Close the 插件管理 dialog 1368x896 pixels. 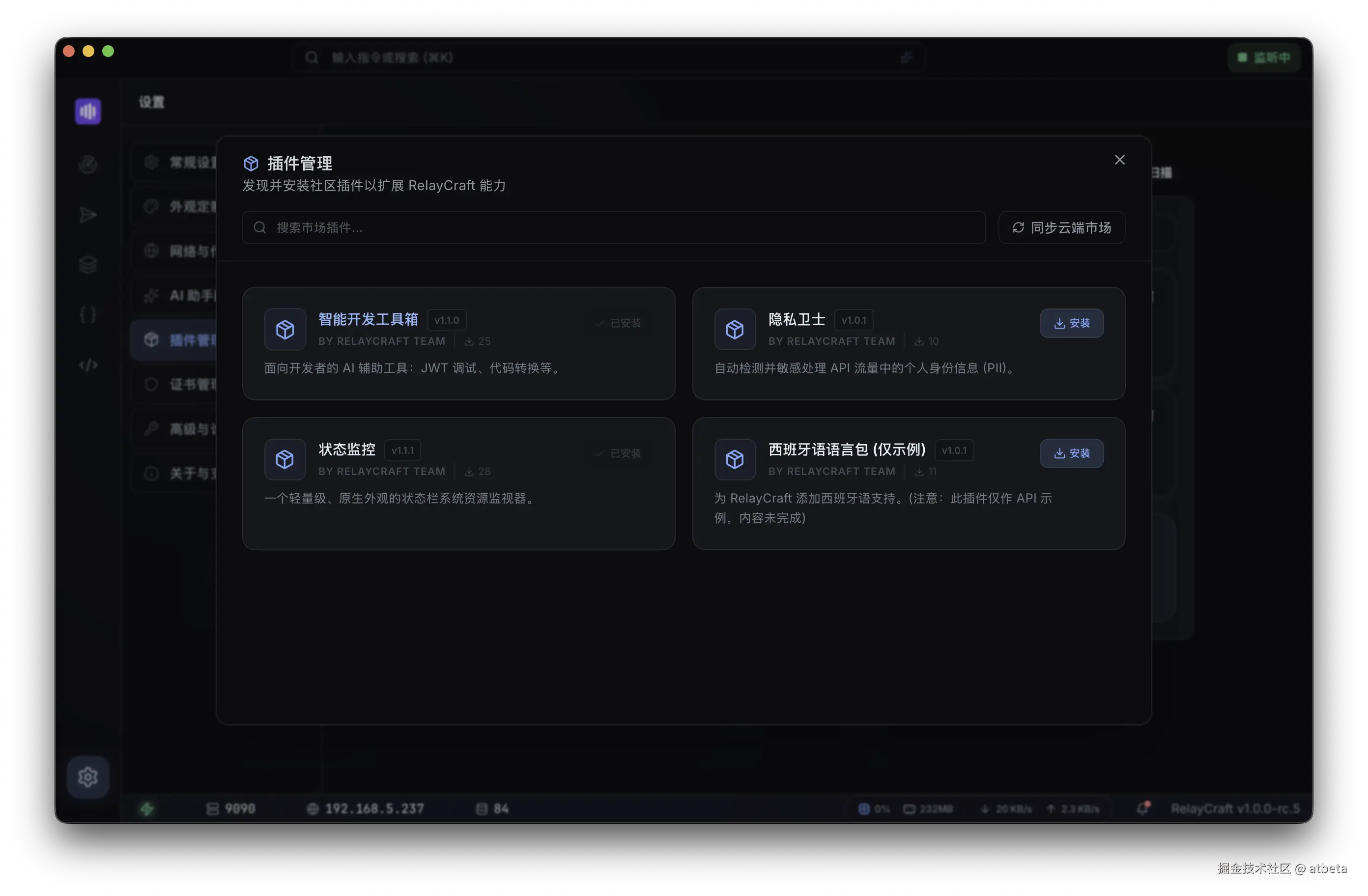tap(1119, 159)
